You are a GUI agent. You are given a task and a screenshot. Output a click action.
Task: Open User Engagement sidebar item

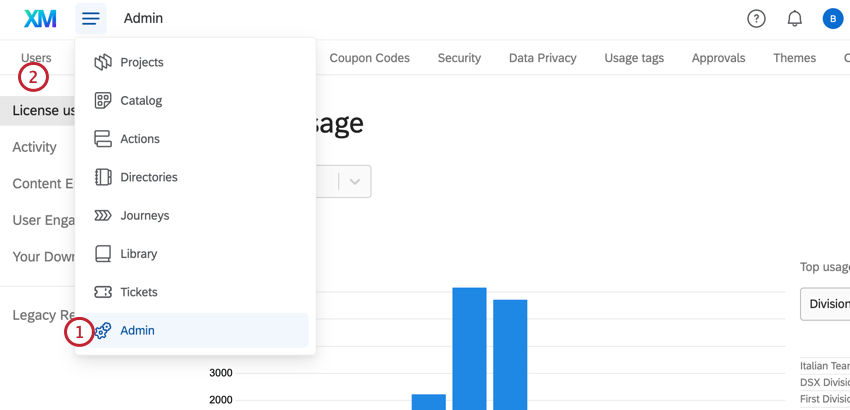point(43,220)
